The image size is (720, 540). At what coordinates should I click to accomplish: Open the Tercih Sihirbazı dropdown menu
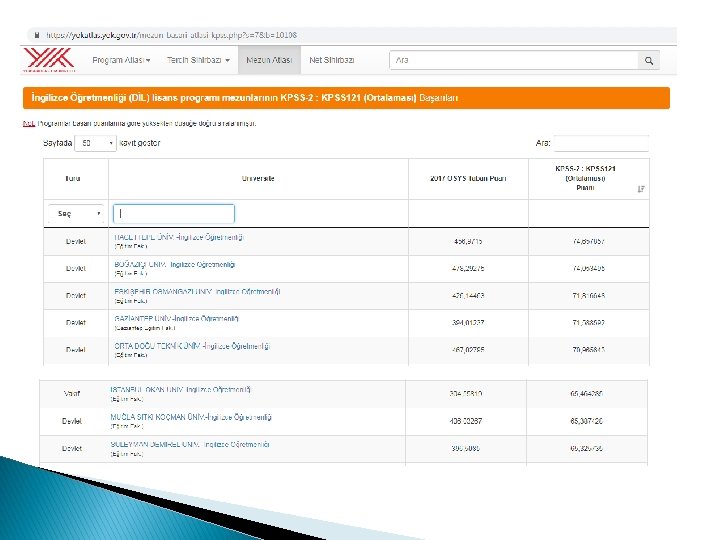pos(198,60)
